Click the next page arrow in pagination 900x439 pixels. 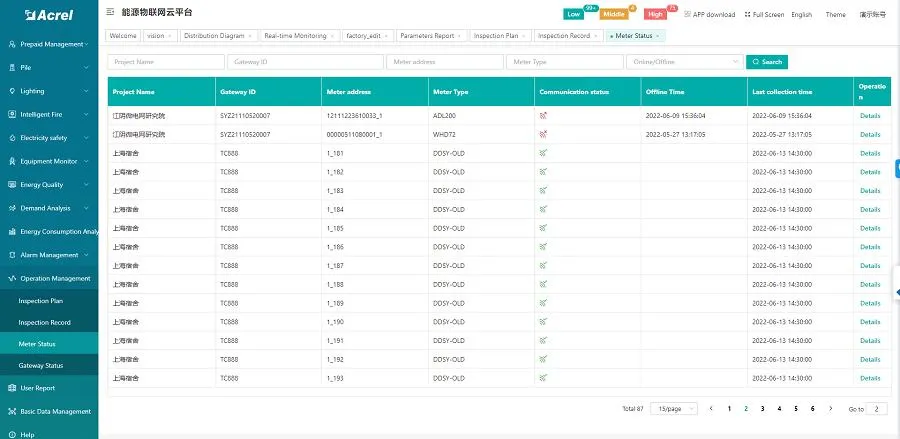[828, 409]
